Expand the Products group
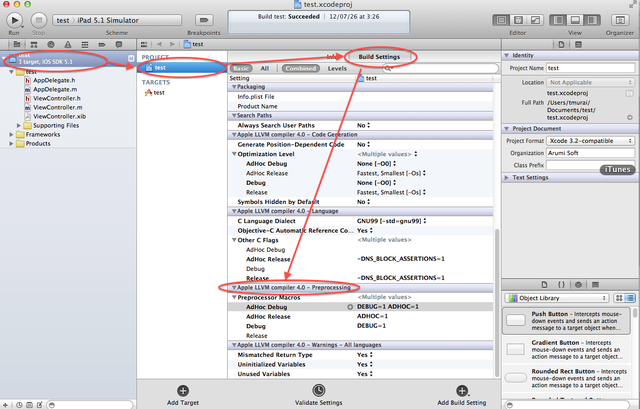The image size is (640, 409). pos(11,143)
